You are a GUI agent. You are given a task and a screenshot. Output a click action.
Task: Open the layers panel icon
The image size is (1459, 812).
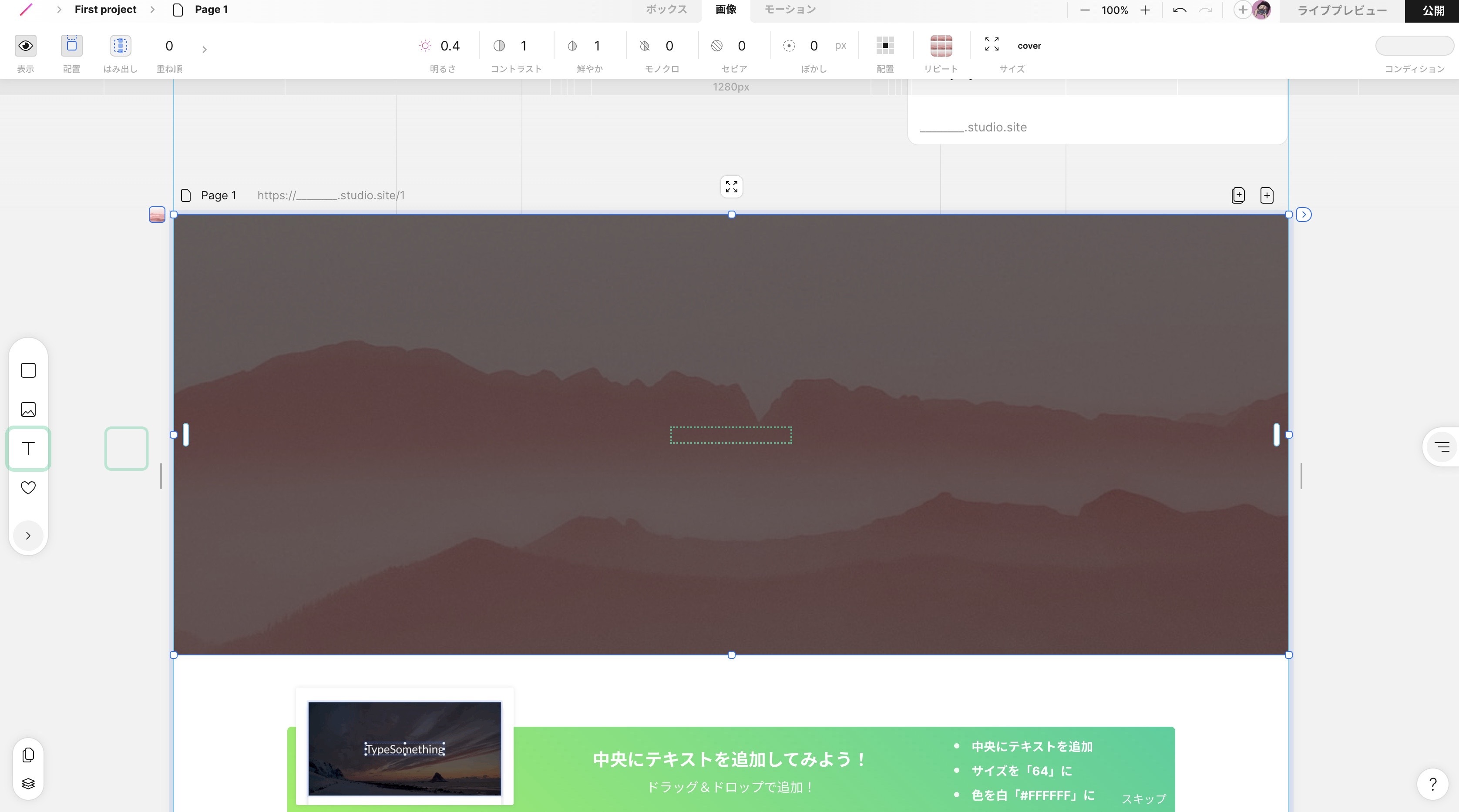click(28, 784)
